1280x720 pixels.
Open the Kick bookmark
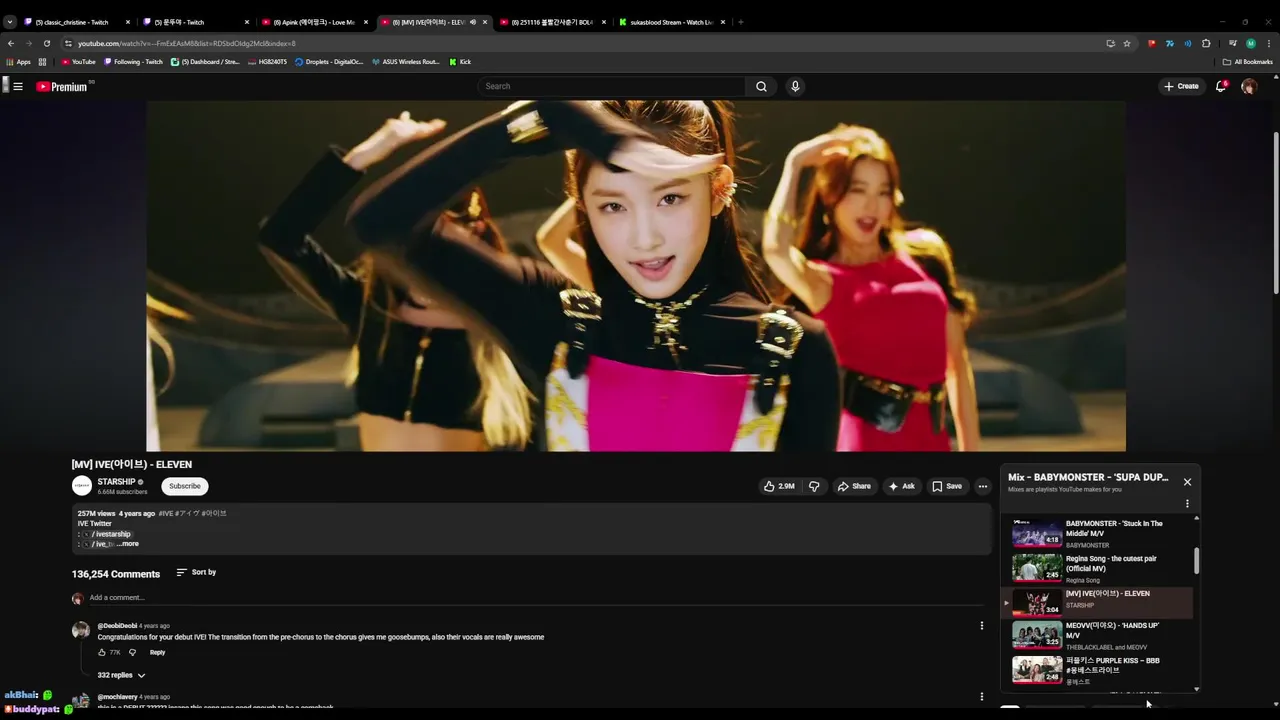point(460,62)
